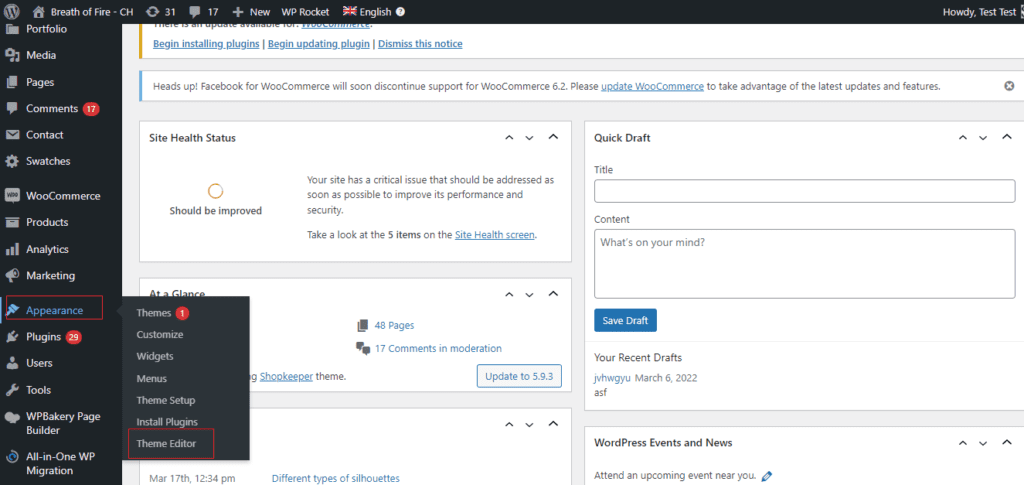The height and width of the screenshot is (485, 1024).
Task: Select Menus from Appearance submenu
Action: tap(152, 379)
